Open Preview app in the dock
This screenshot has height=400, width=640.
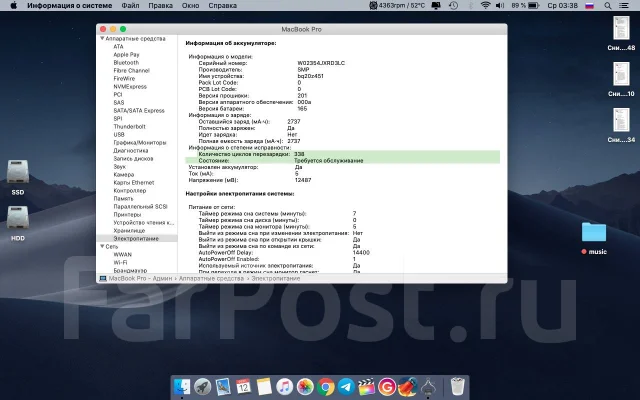pos(223,386)
